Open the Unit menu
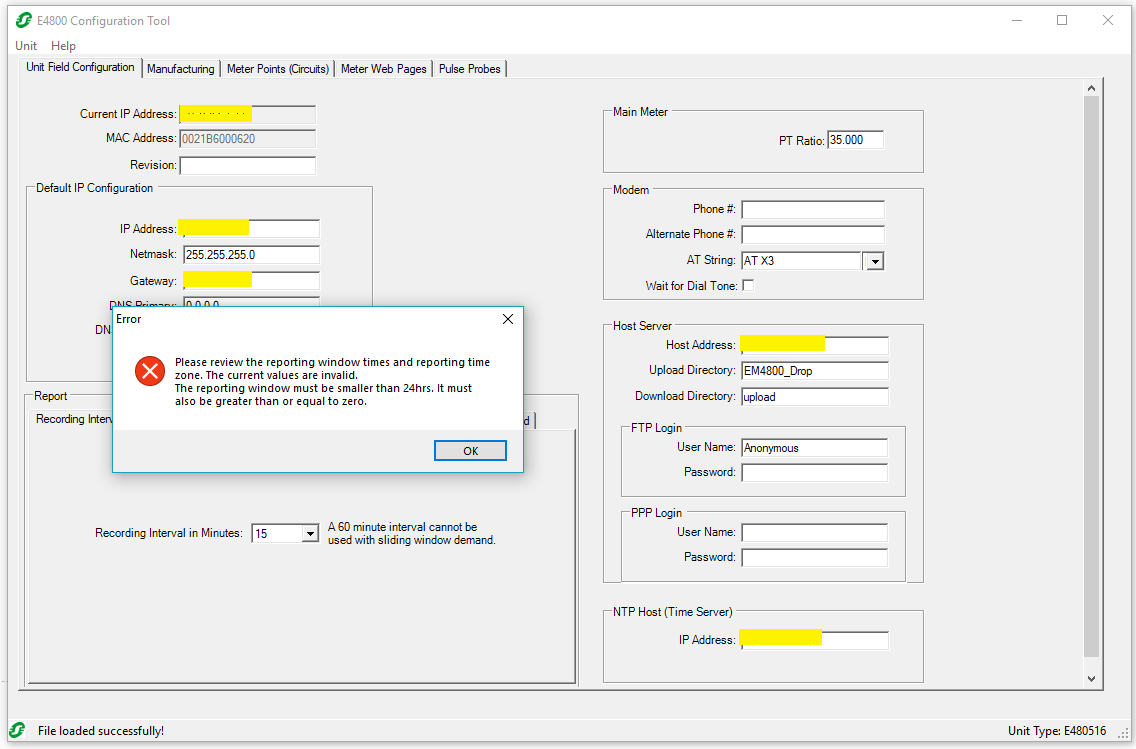 click(x=26, y=46)
